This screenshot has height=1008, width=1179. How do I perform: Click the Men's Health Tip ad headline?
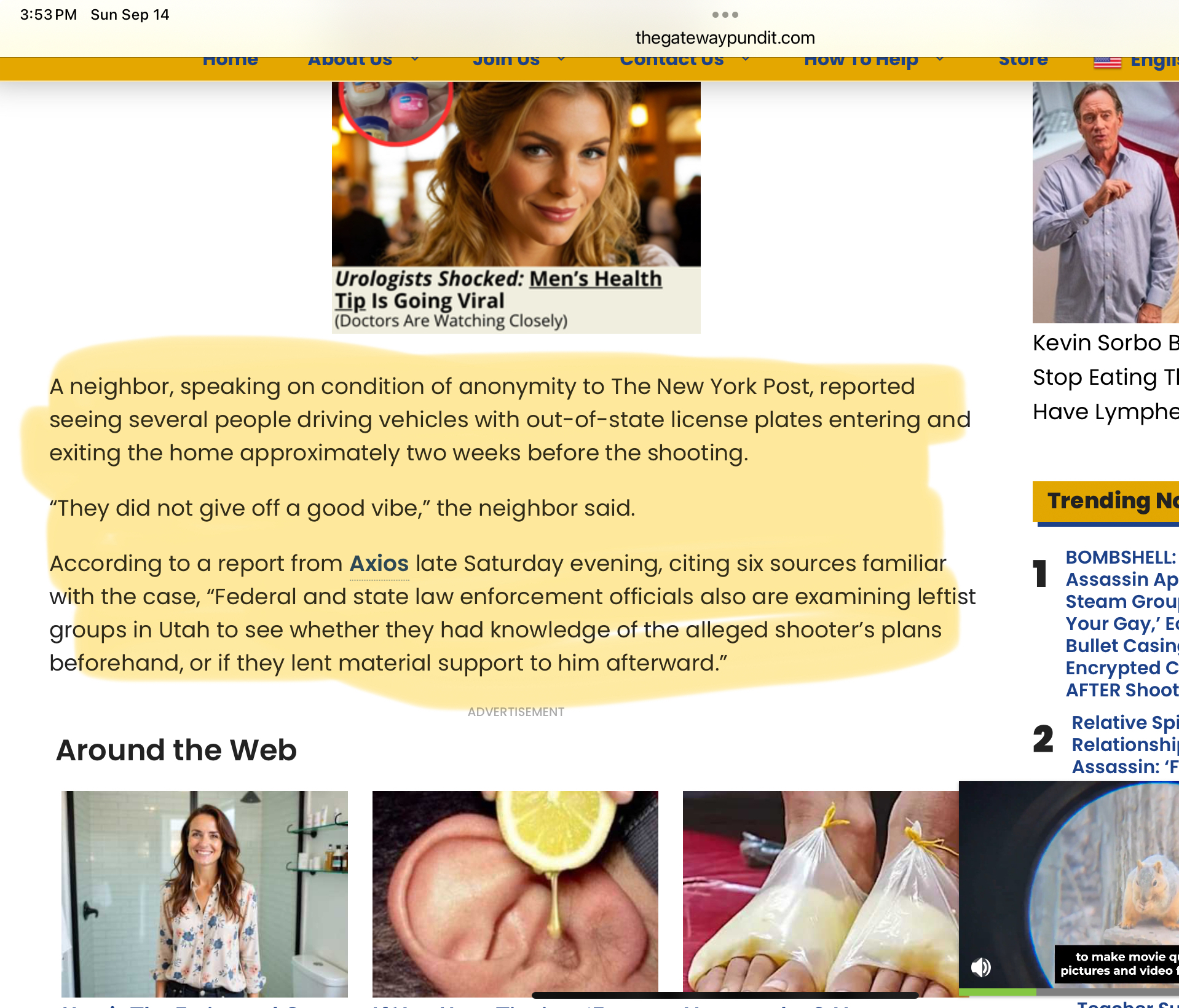499,289
